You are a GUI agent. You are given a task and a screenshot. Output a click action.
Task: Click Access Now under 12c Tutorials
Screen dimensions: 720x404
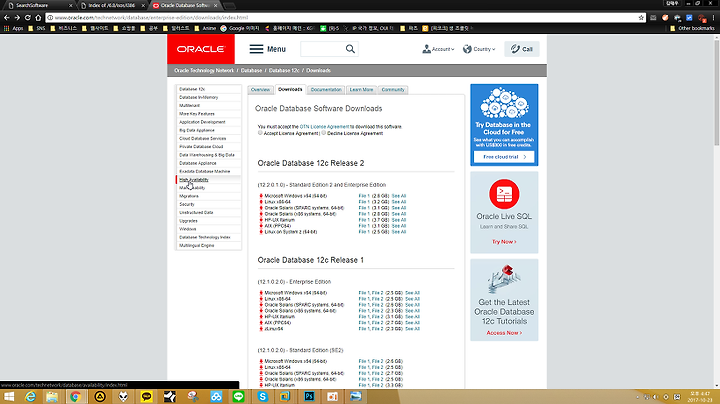point(504,333)
